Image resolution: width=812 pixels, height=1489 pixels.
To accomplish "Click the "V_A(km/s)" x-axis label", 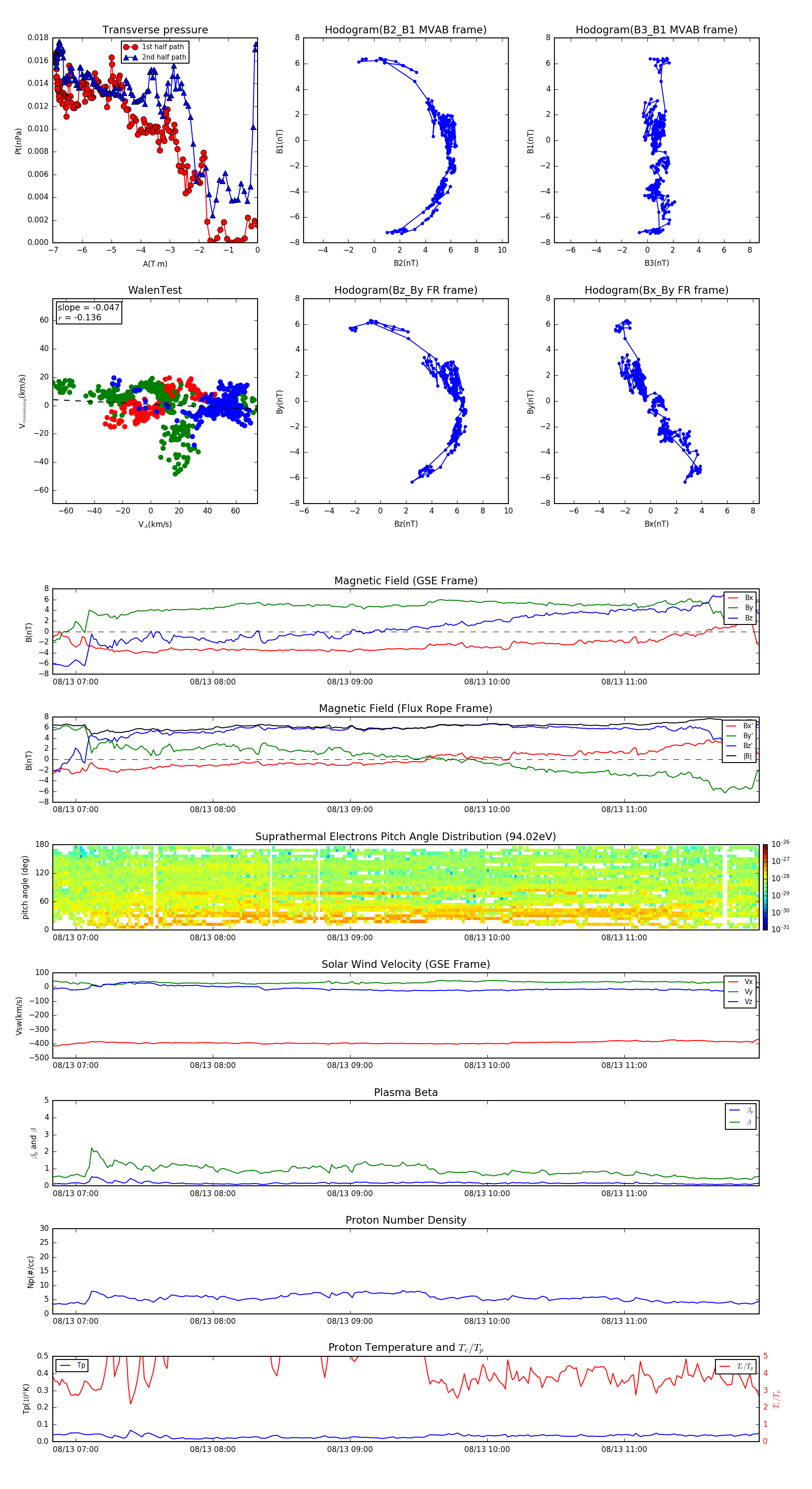I will click(x=155, y=524).
